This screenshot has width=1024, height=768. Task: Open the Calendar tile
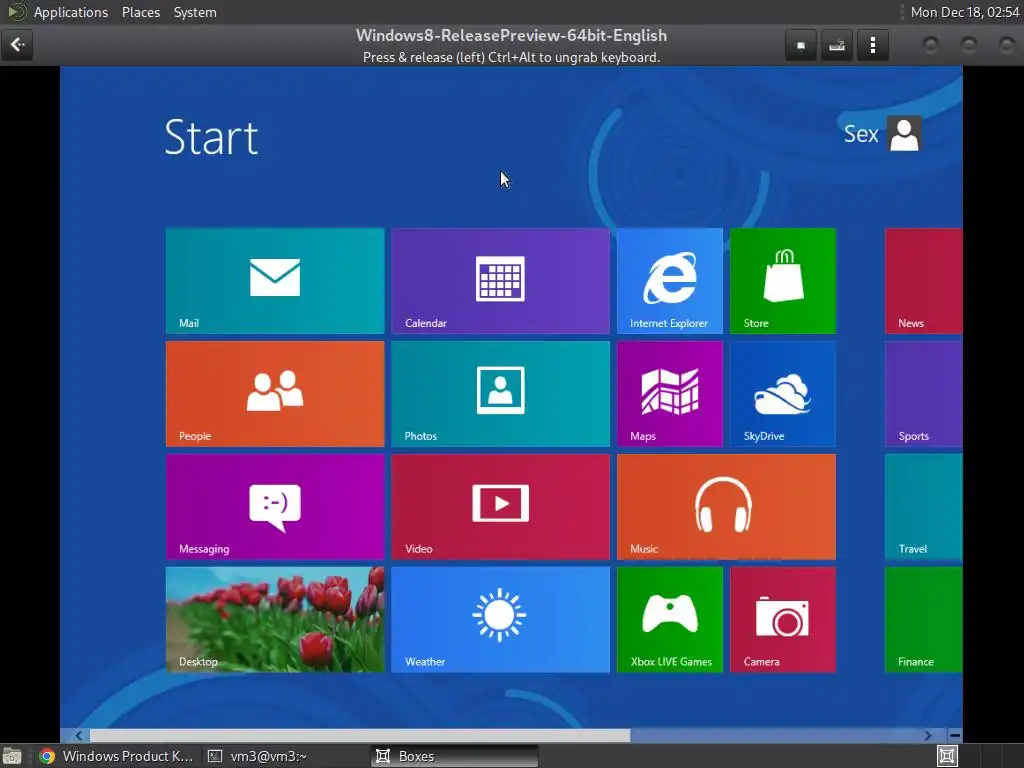tap(500, 281)
